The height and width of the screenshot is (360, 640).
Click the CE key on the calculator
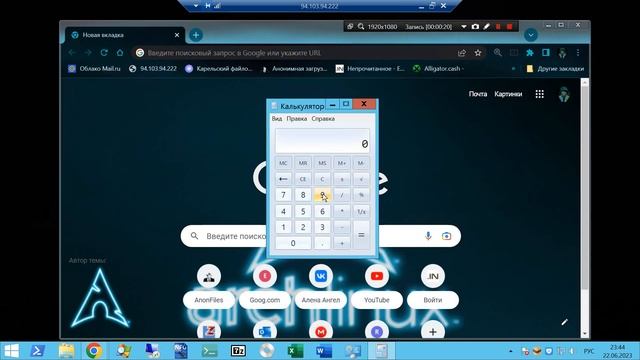(303, 179)
